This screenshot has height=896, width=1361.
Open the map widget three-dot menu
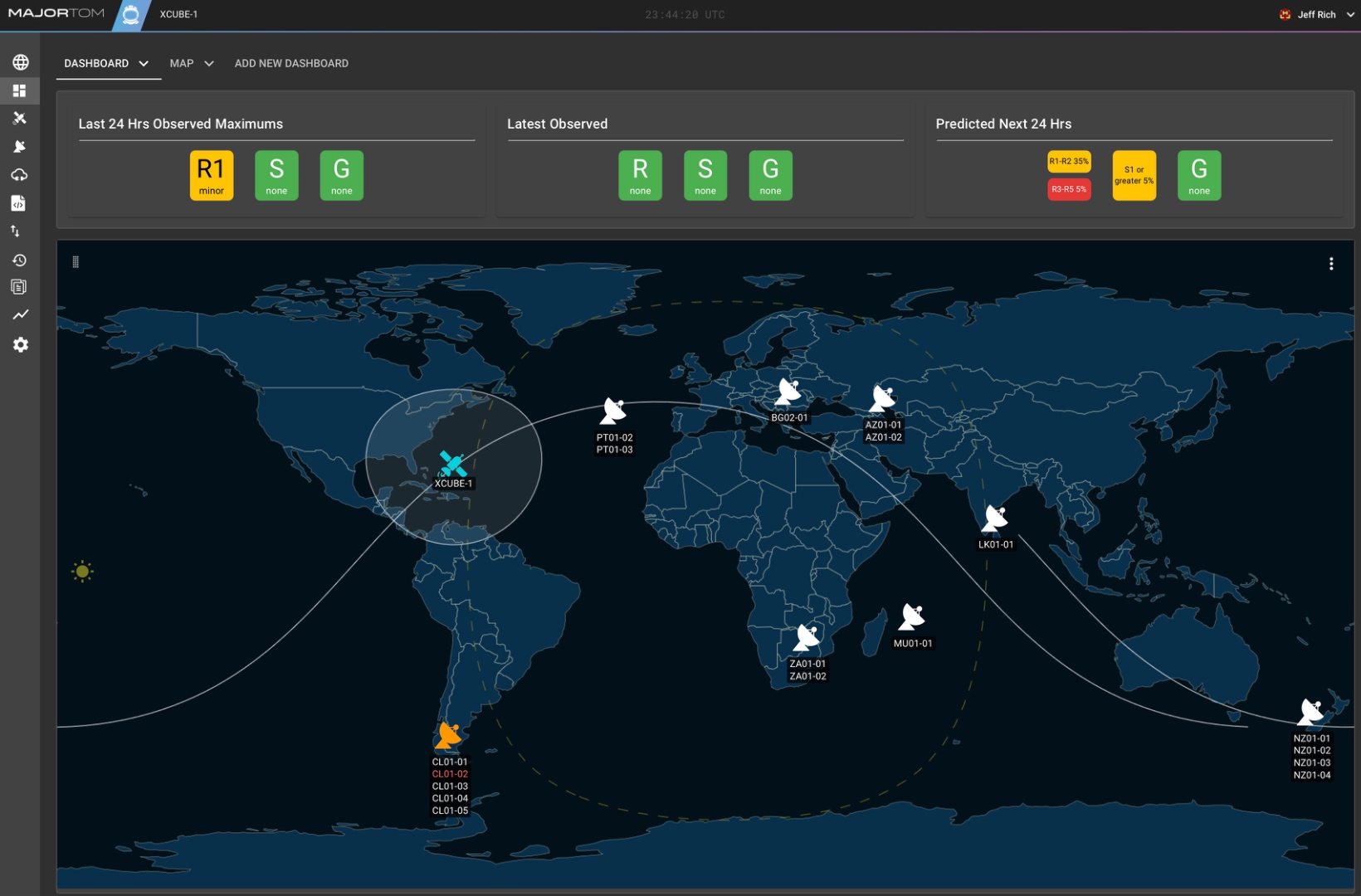coord(1331,264)
